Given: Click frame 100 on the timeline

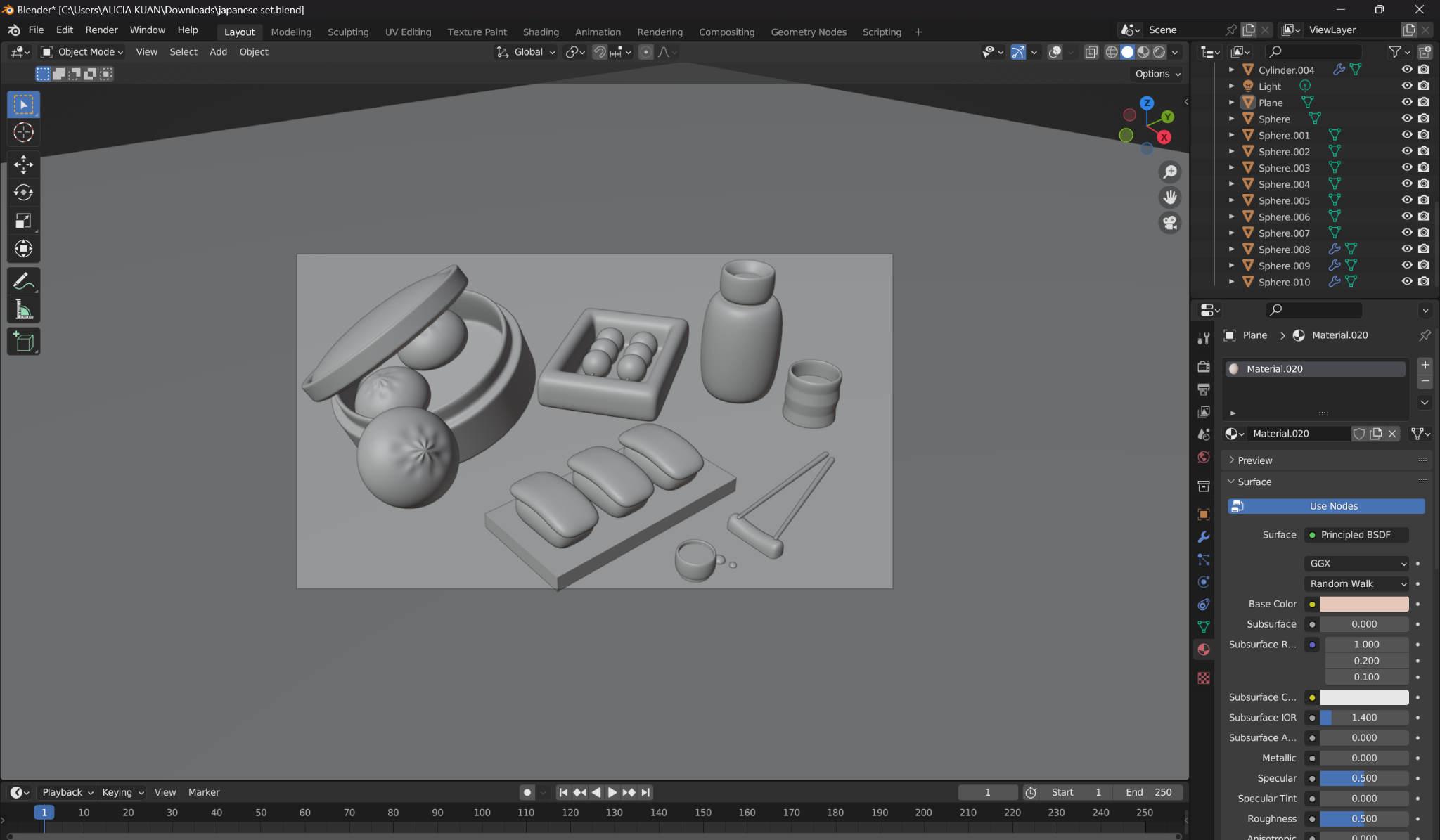Looking at the screenshot, I should pyautogui.click(x=482, y=813).
